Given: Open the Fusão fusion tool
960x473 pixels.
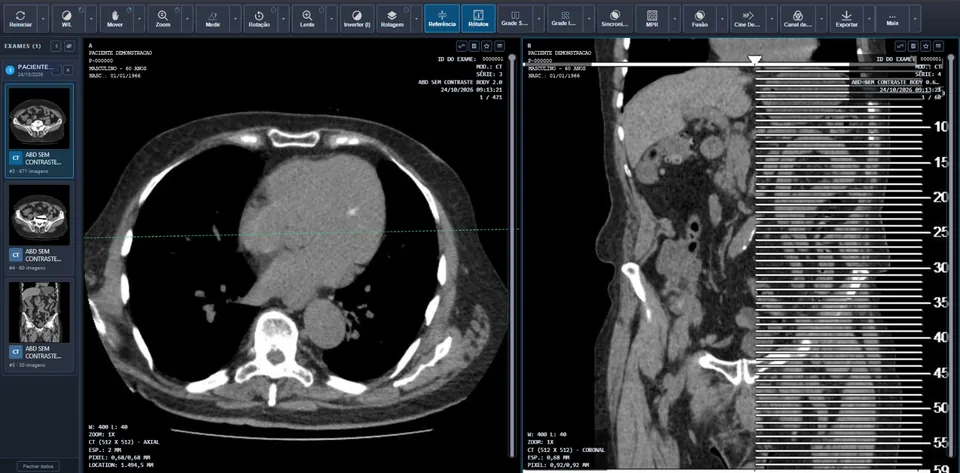Looking at the screenshot, I should coord(700,18).
